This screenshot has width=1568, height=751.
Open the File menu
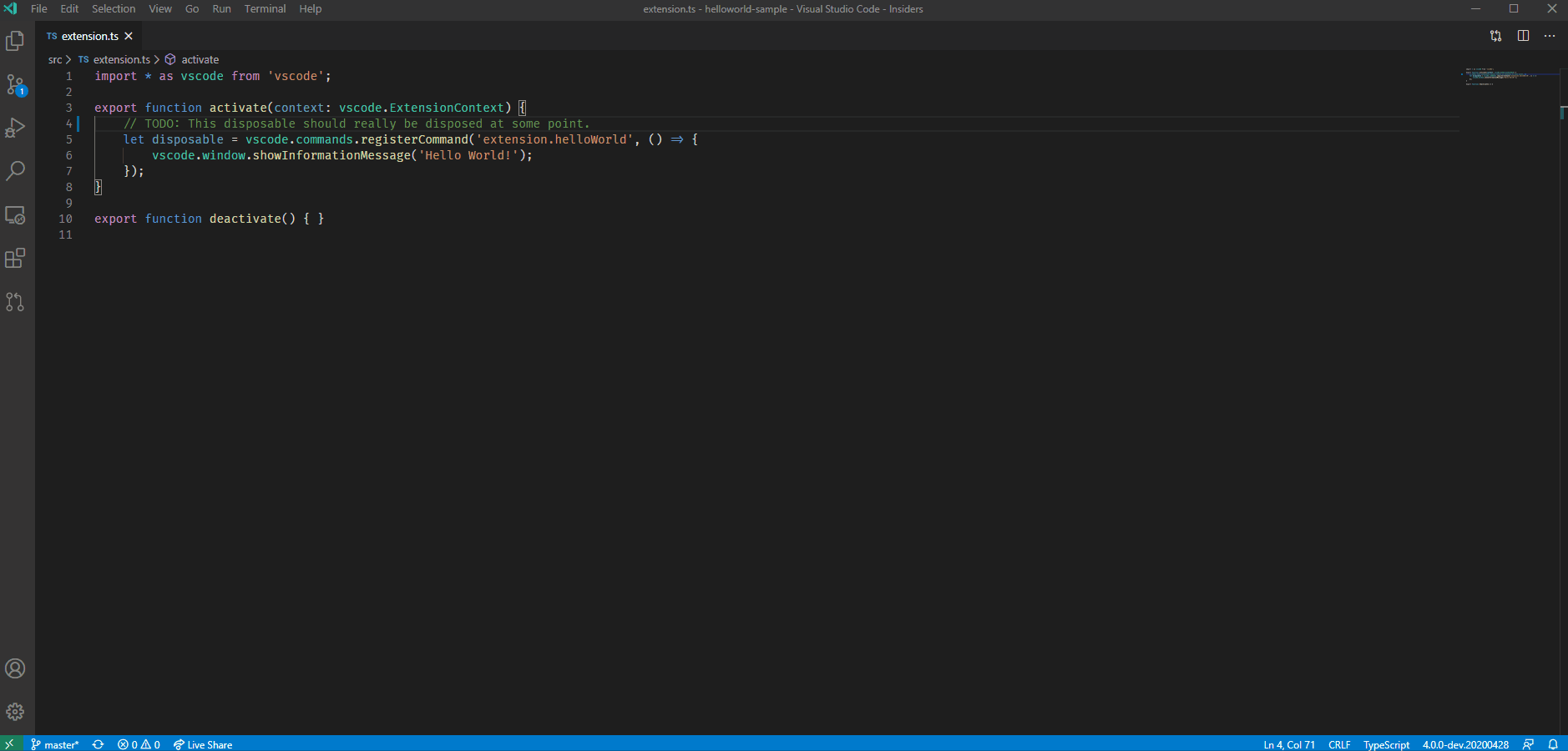[x=38, y=9]
